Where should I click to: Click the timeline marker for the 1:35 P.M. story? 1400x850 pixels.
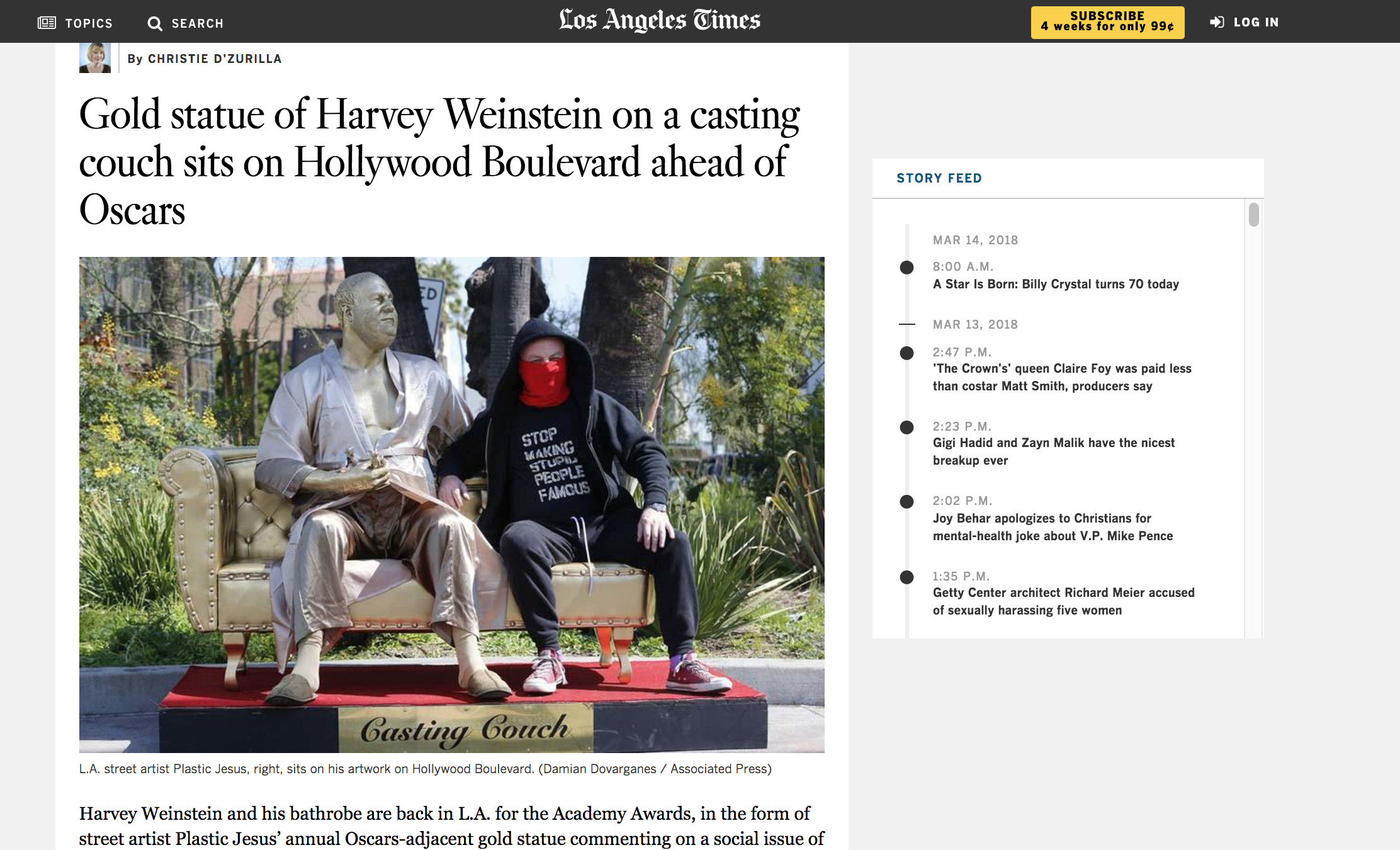pyautogui.click(x=906, y=577)
